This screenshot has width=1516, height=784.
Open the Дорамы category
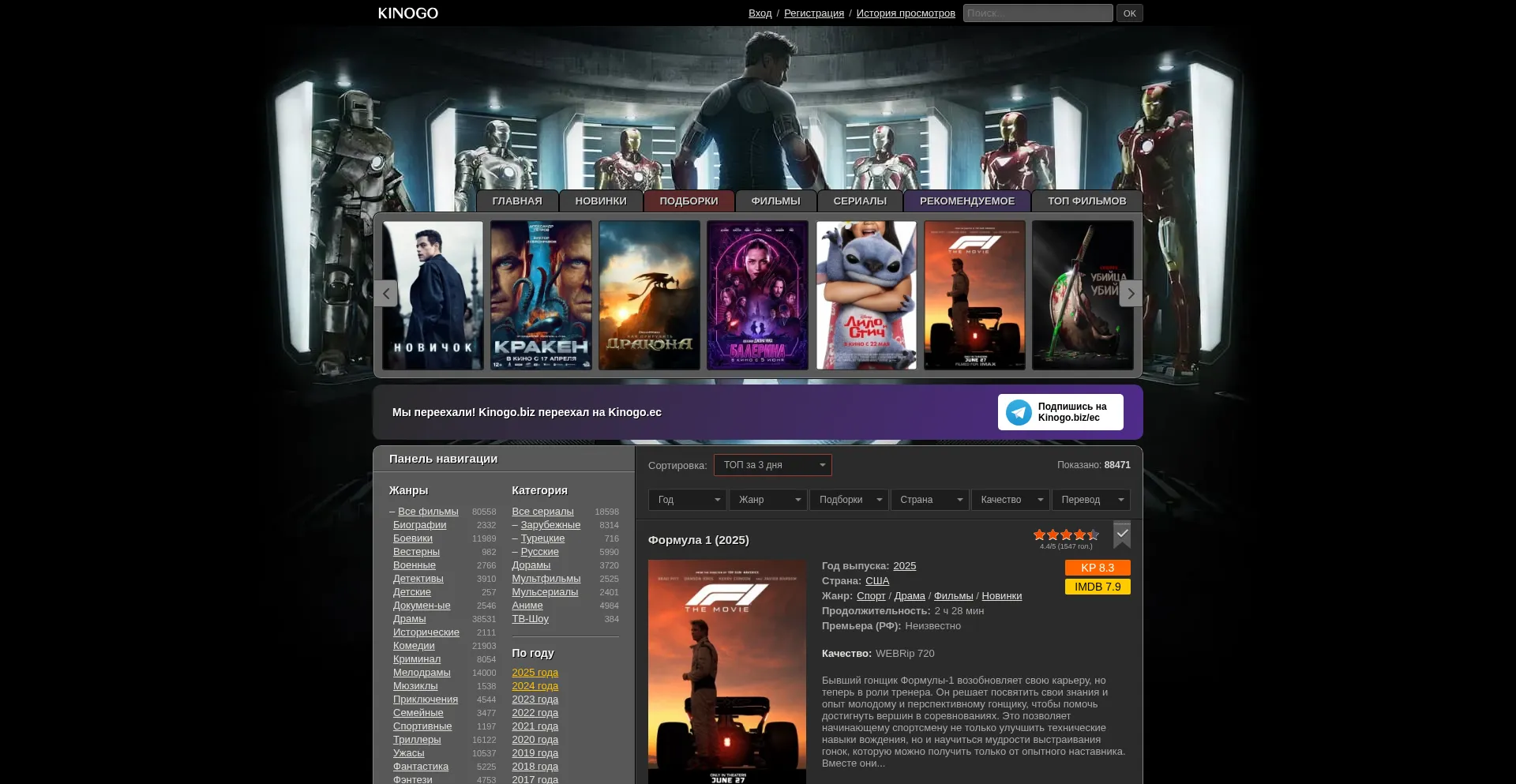[531, 565]
